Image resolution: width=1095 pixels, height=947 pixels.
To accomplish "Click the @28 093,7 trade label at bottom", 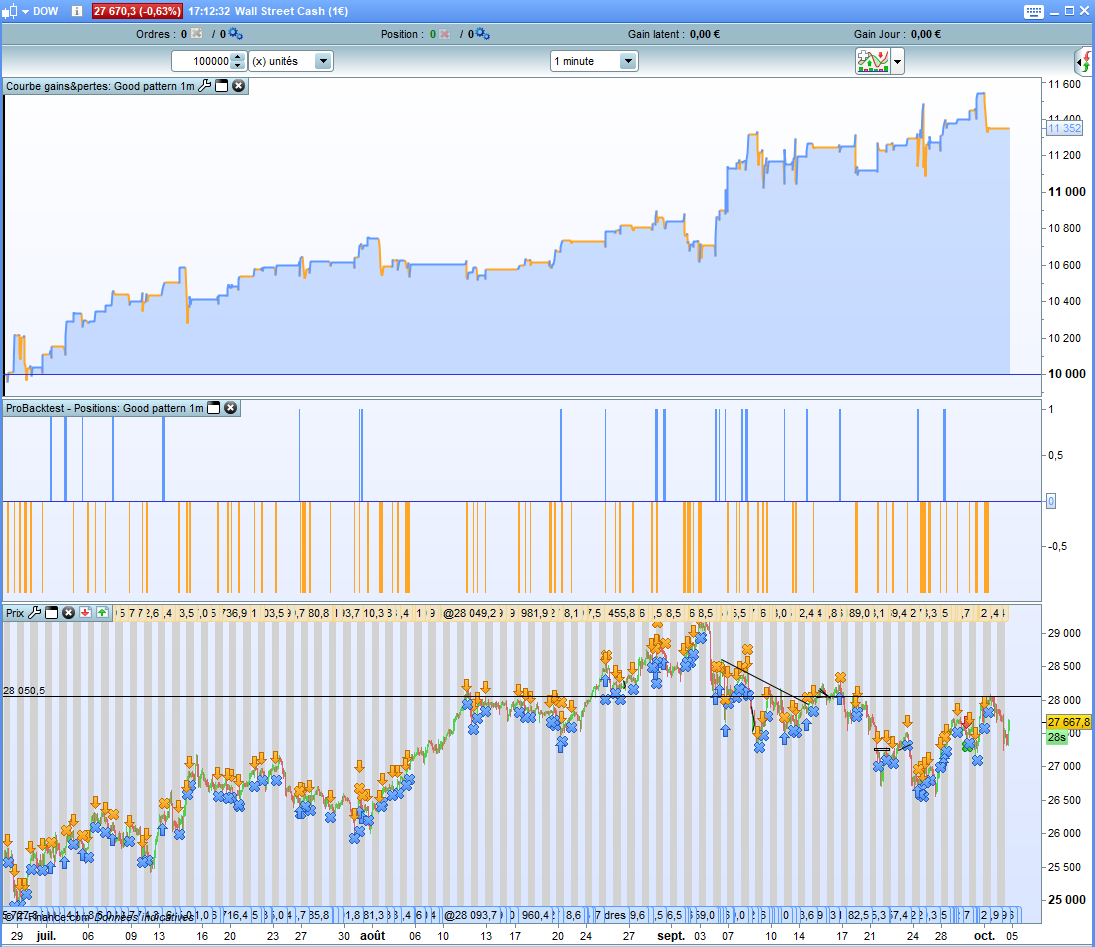I will [x=471, y=914].
